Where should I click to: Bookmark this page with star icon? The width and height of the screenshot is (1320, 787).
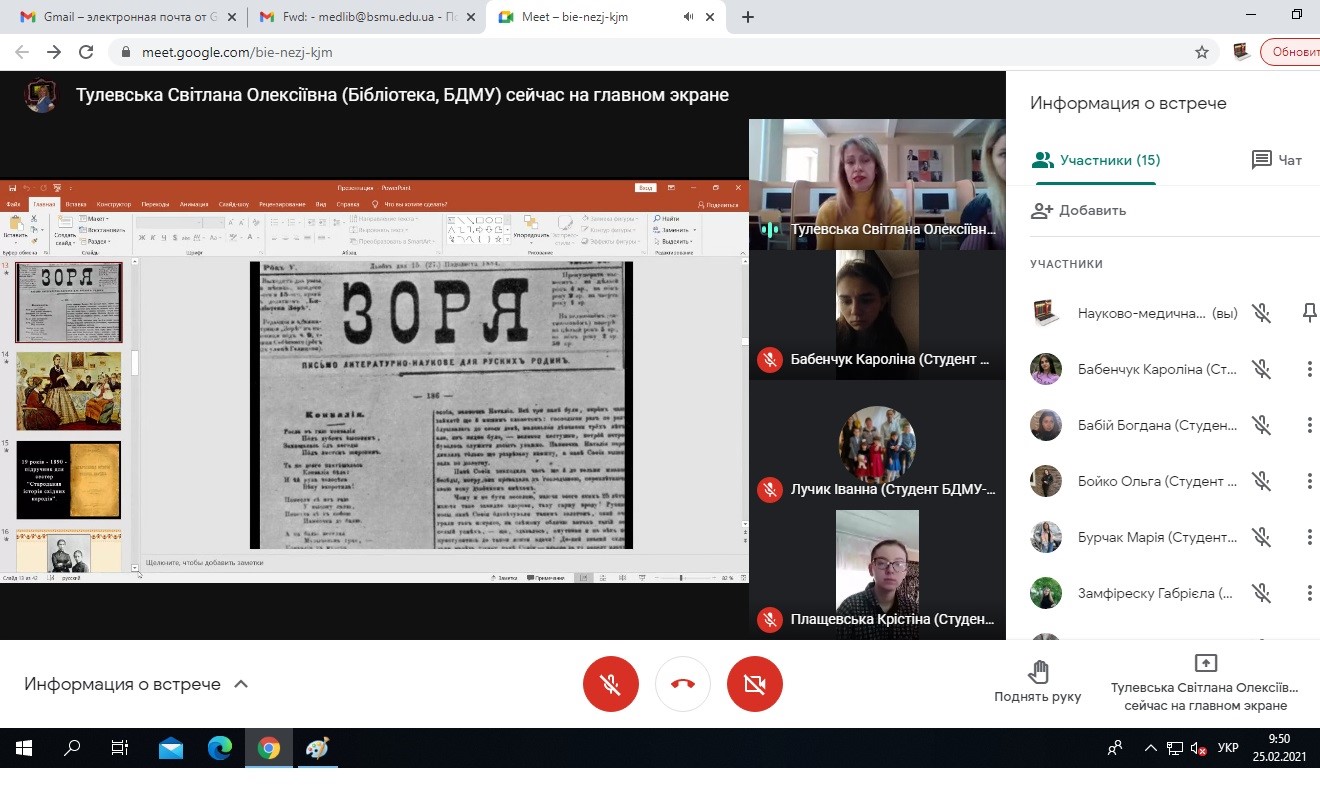coord(1202,52)
